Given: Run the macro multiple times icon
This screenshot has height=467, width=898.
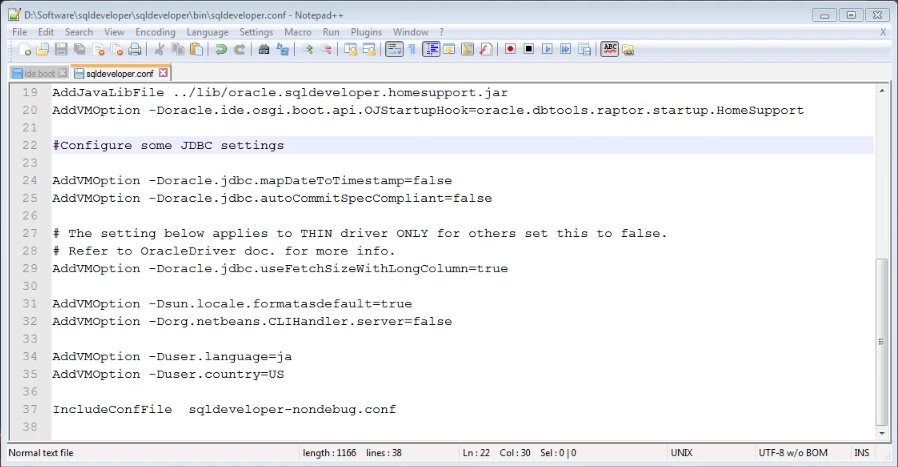Looking at the screenshot, I should 566,49.
